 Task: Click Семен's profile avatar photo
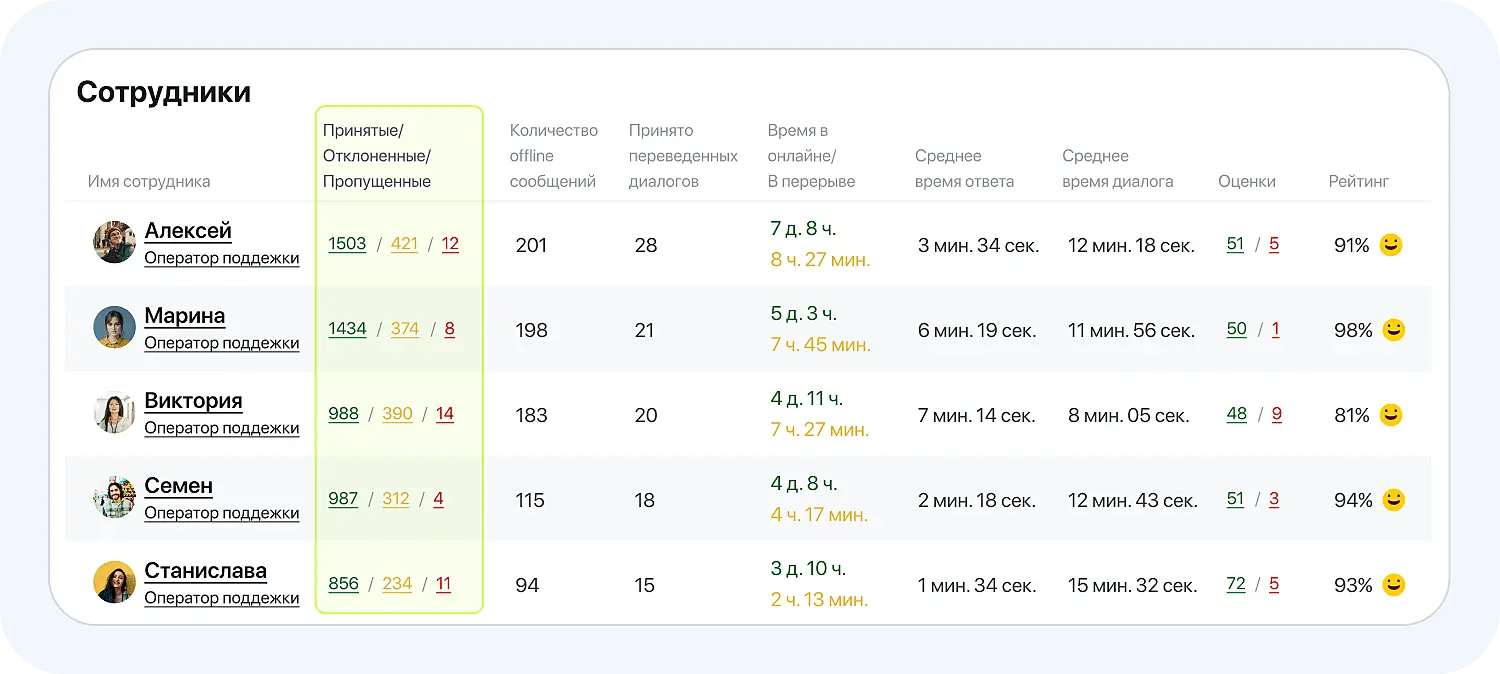click(114, 497)
